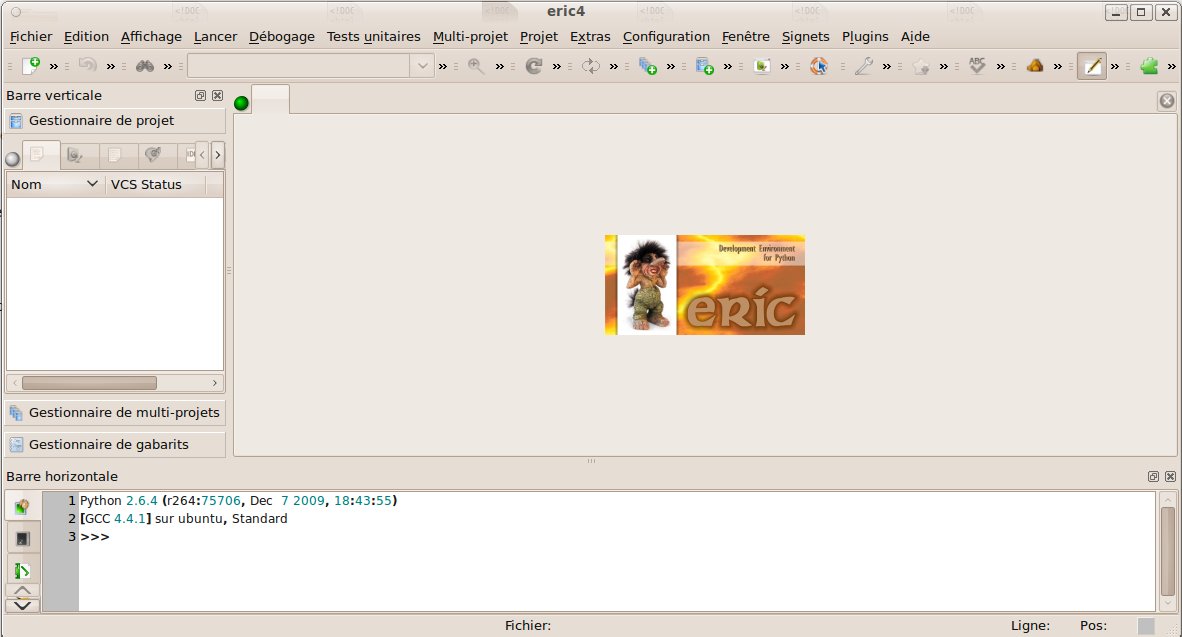Click the stacked documents icon with green plus
1182x637 pixels.
[x=648, y=66]
